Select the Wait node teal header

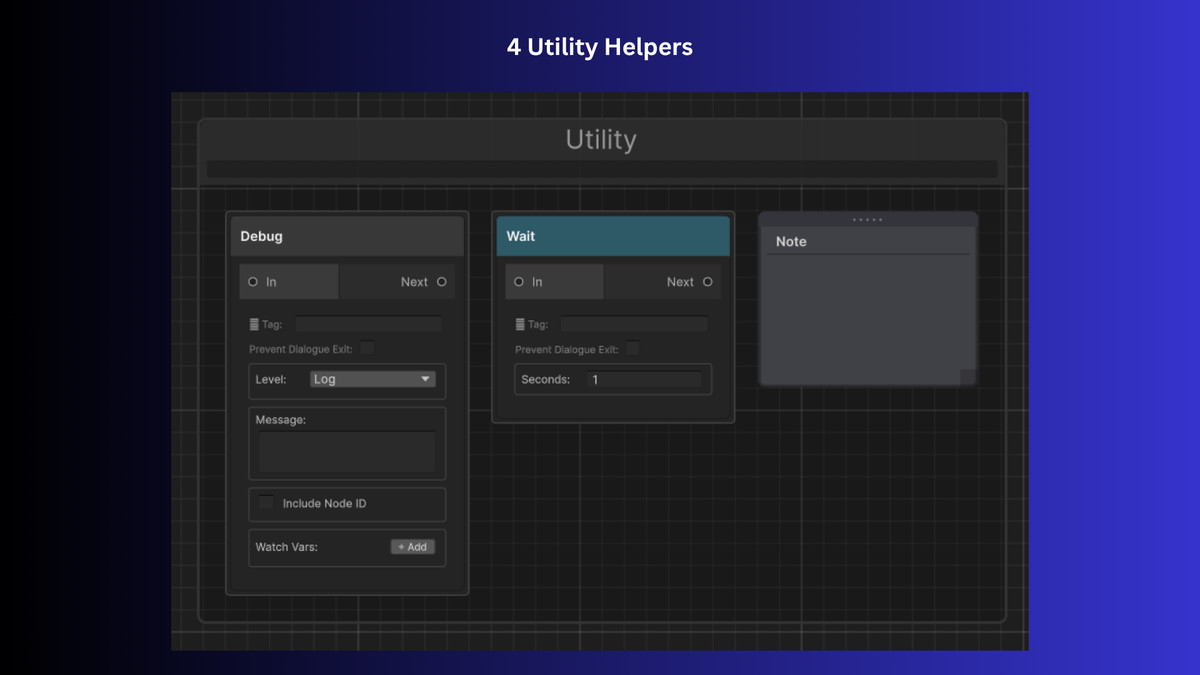613,236
